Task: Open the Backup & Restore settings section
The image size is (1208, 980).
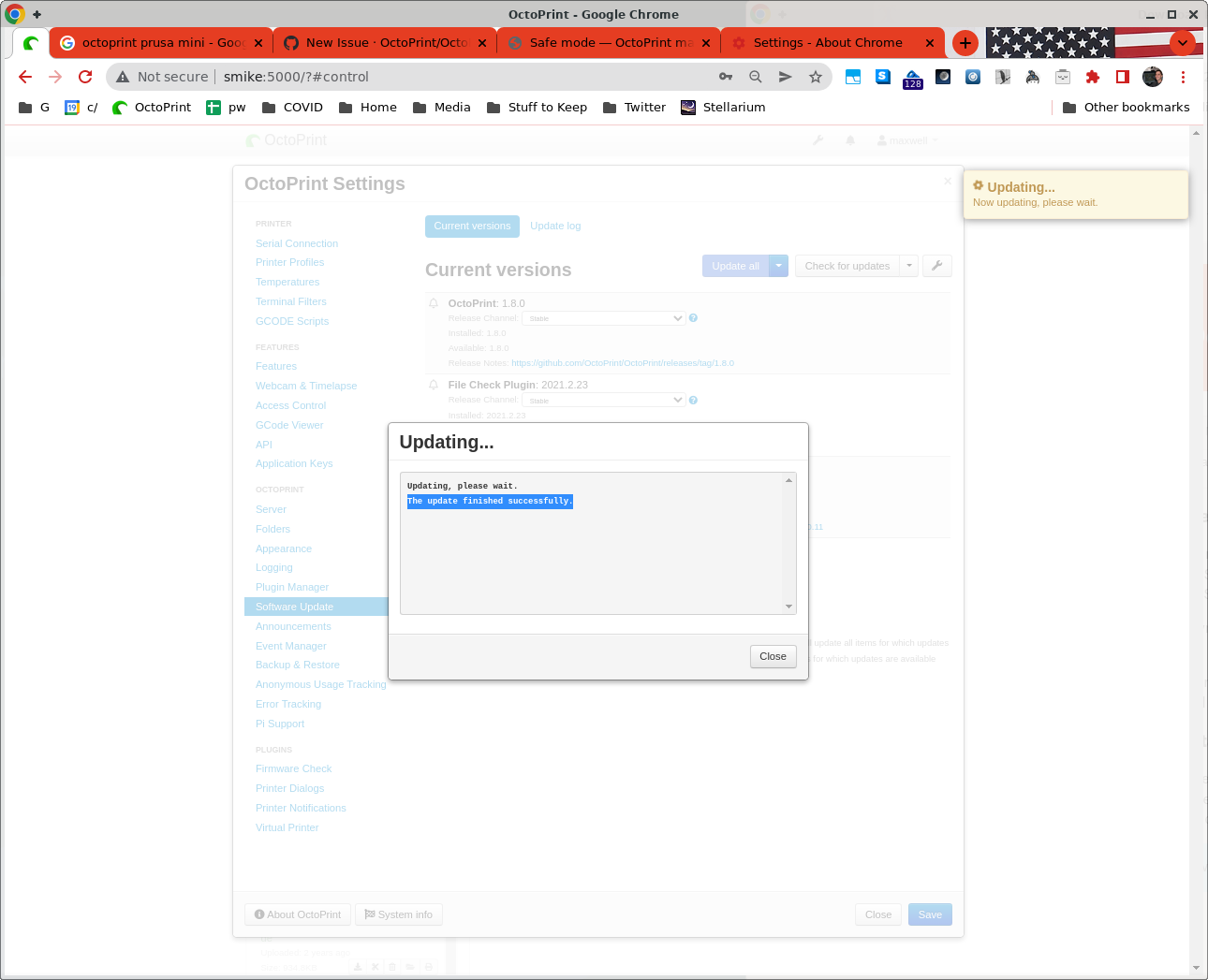Action: click(298, 665)
